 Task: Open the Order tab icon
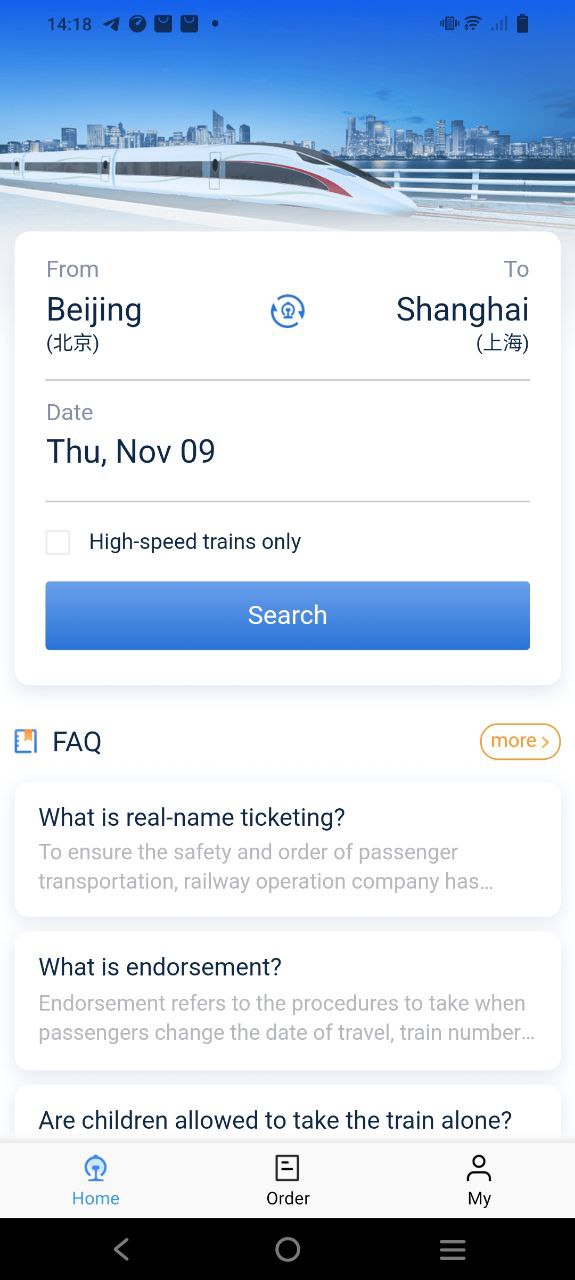point(288,1167)
